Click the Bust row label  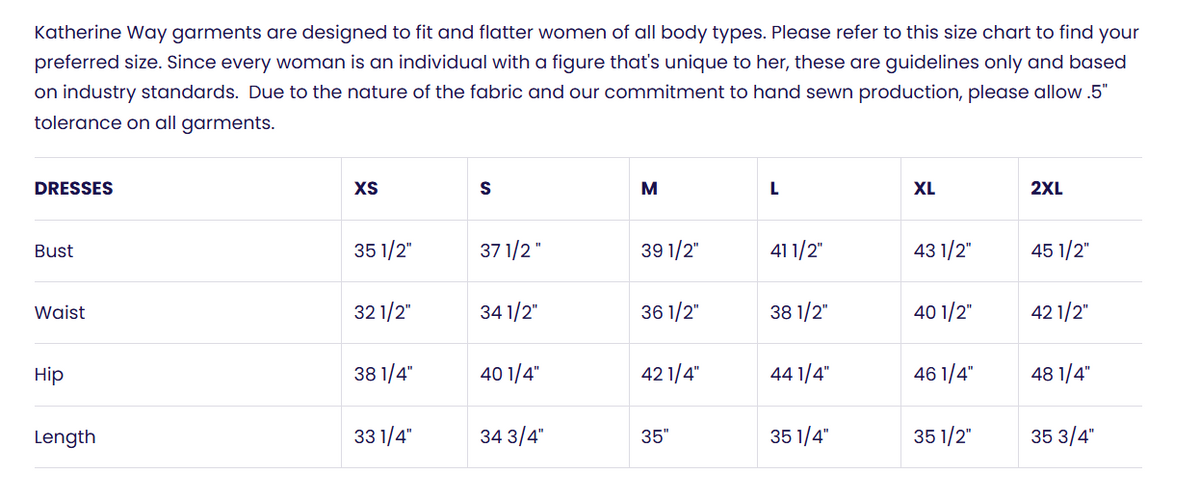click(54, 251)
